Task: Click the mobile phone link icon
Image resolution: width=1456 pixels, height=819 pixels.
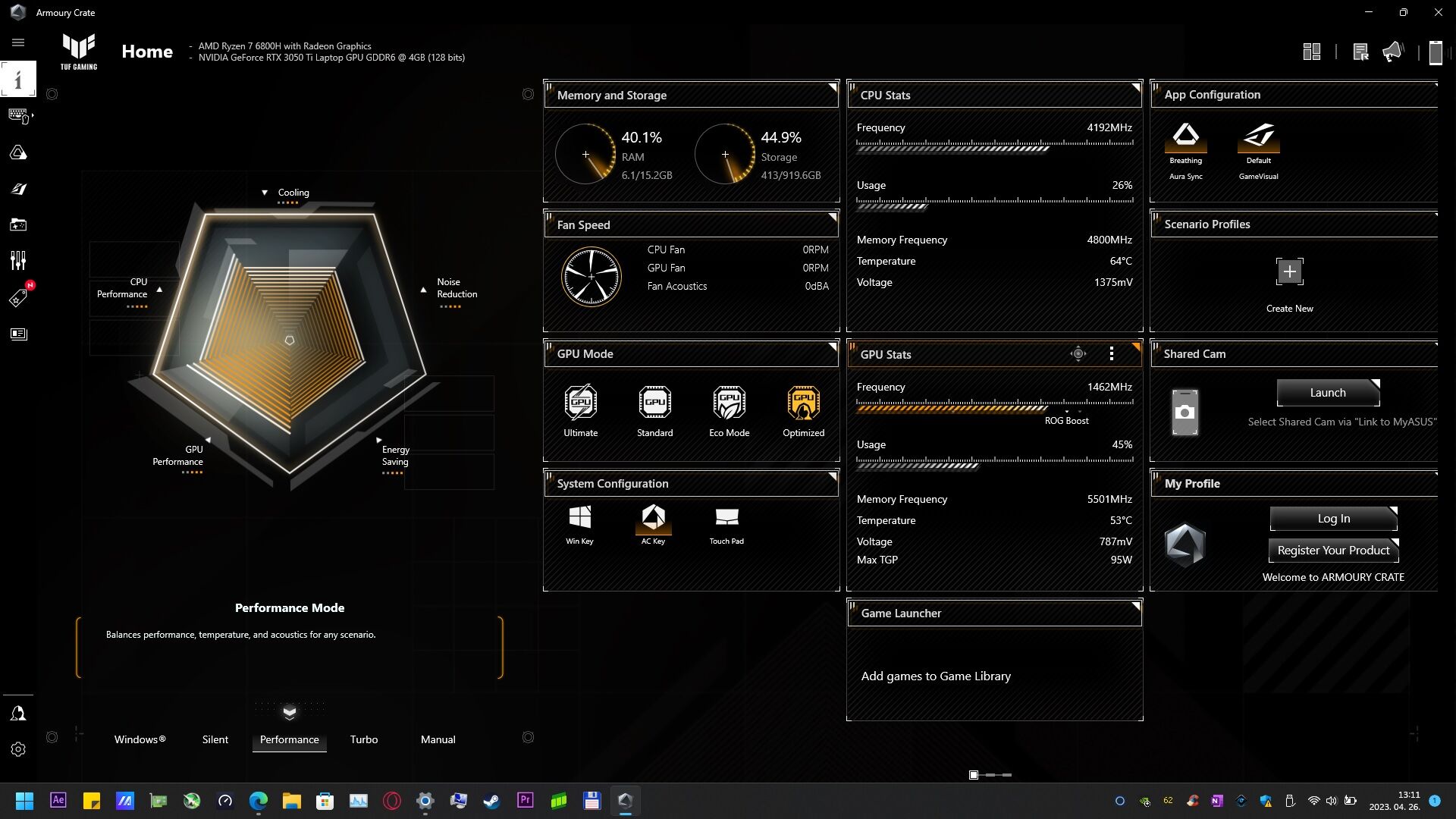Action: click(x=1436, y=52)
